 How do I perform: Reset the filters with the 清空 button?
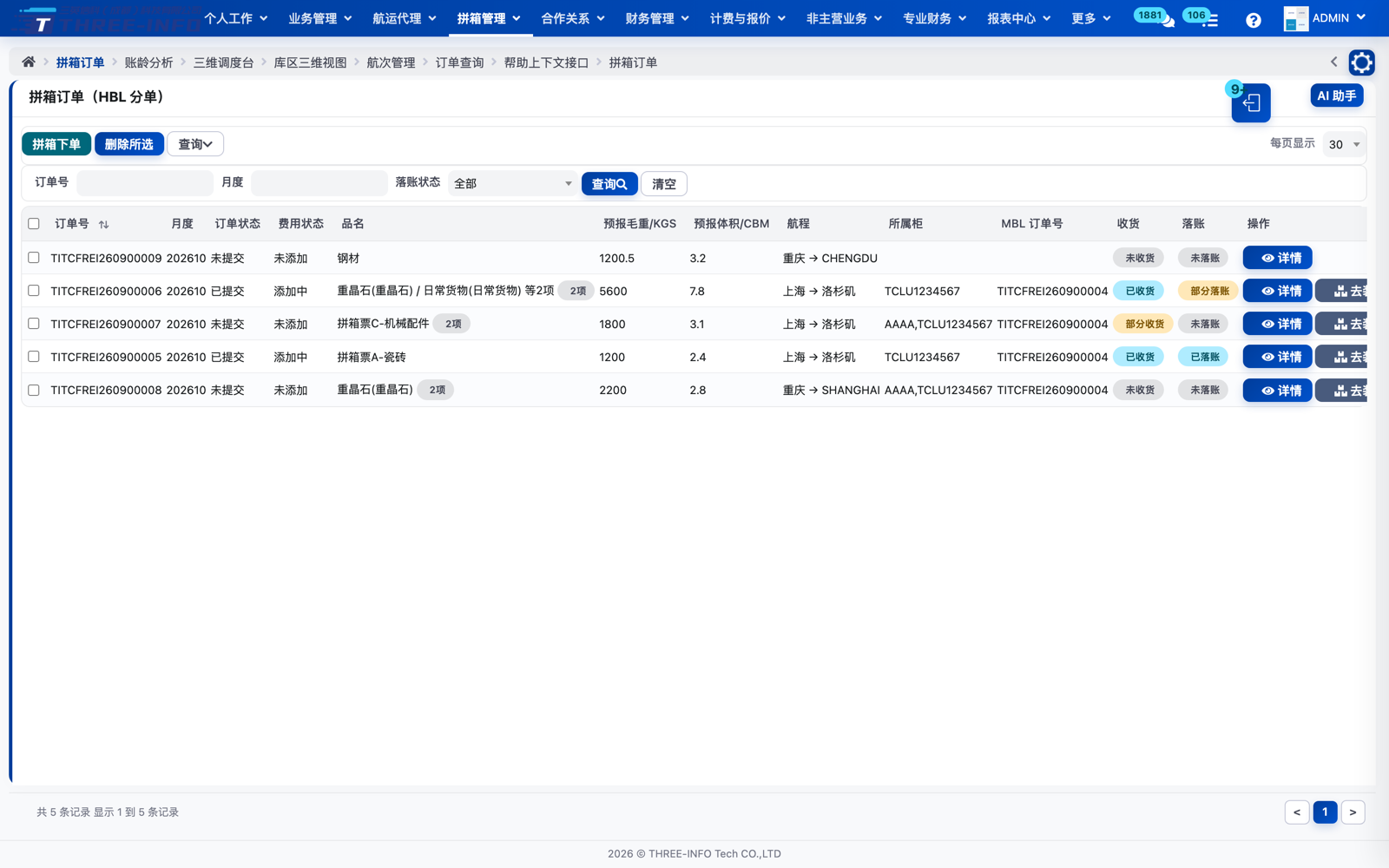point(664,184)
